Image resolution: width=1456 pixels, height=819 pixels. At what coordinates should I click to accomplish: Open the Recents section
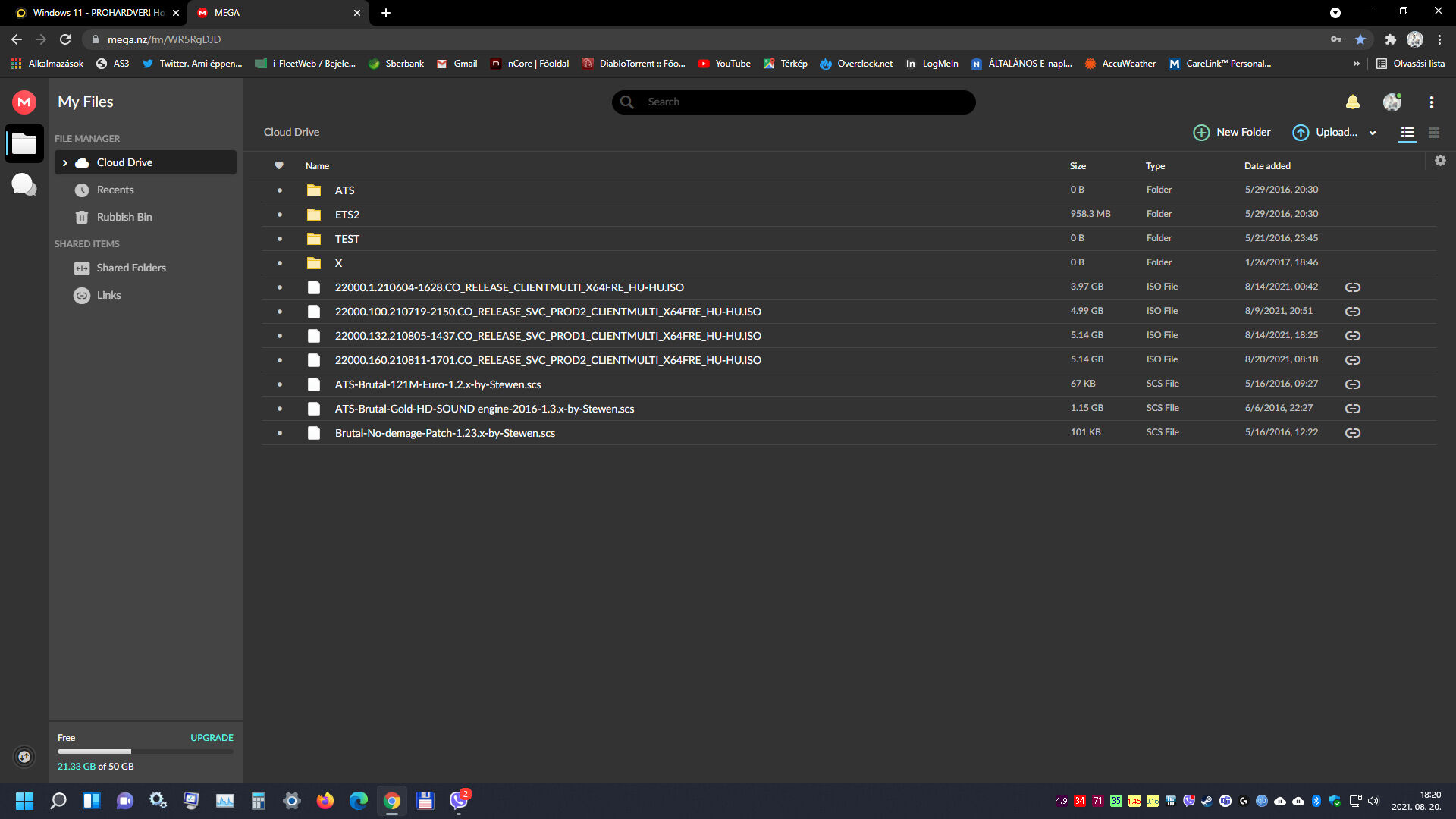[115, 190]
